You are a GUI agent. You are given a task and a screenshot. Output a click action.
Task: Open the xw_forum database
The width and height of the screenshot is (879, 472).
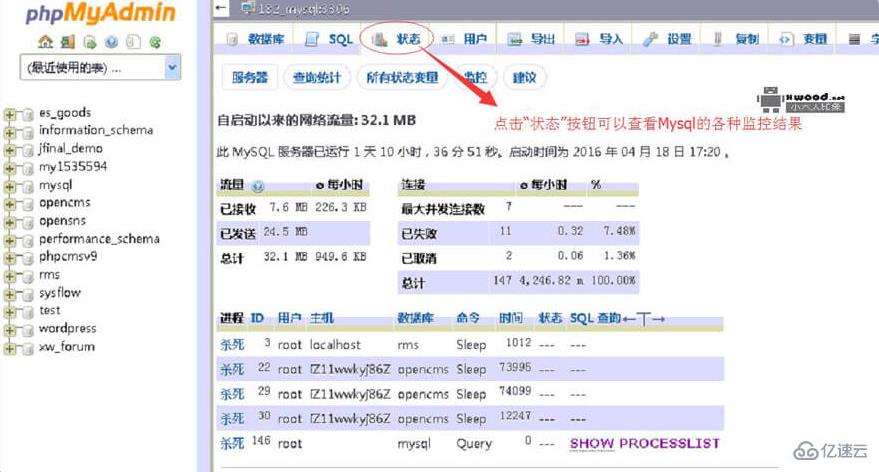click(x=67, y=346)
